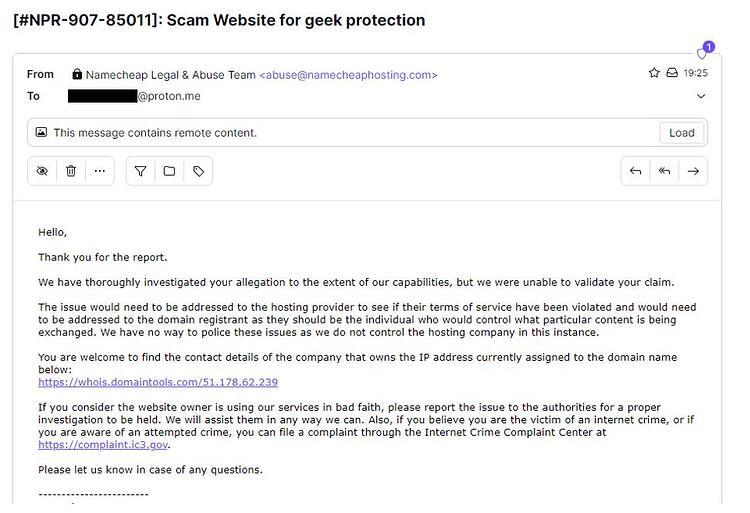This screenshot has width=750, height=513.
Task: Open complaint.ic3.gov link
Action: click(103, 445)
